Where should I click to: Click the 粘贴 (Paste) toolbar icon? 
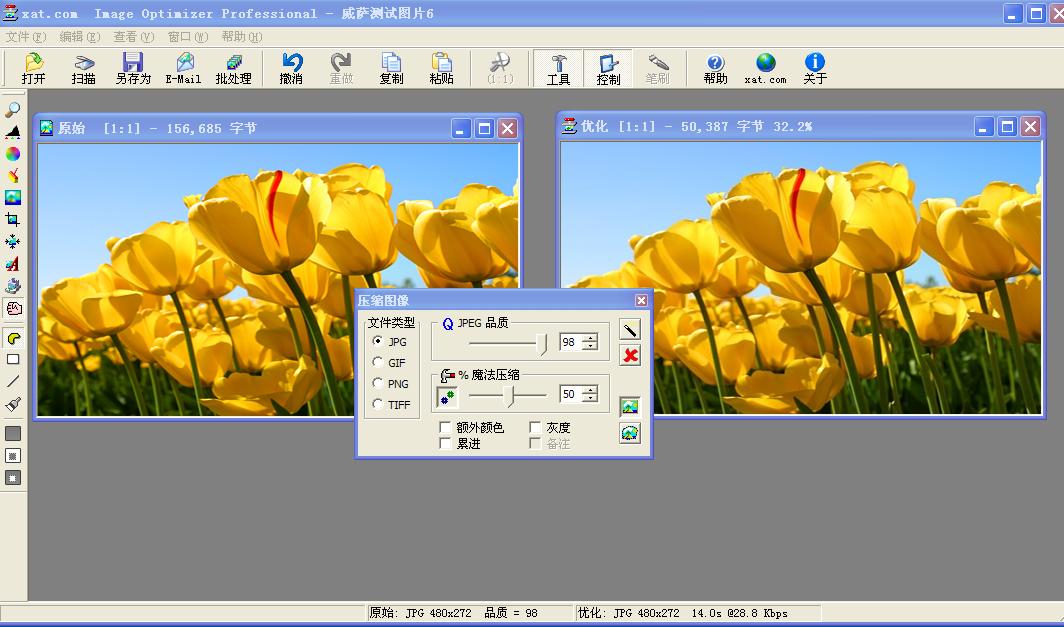tap(442, 69)
